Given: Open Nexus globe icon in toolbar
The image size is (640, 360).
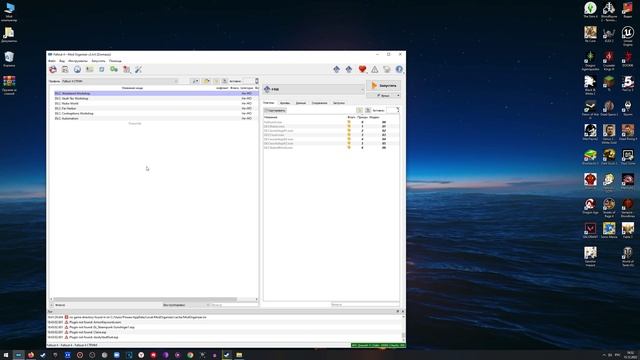Looking at the screenshot, I should pyautogui.click(x=78, y=69).
